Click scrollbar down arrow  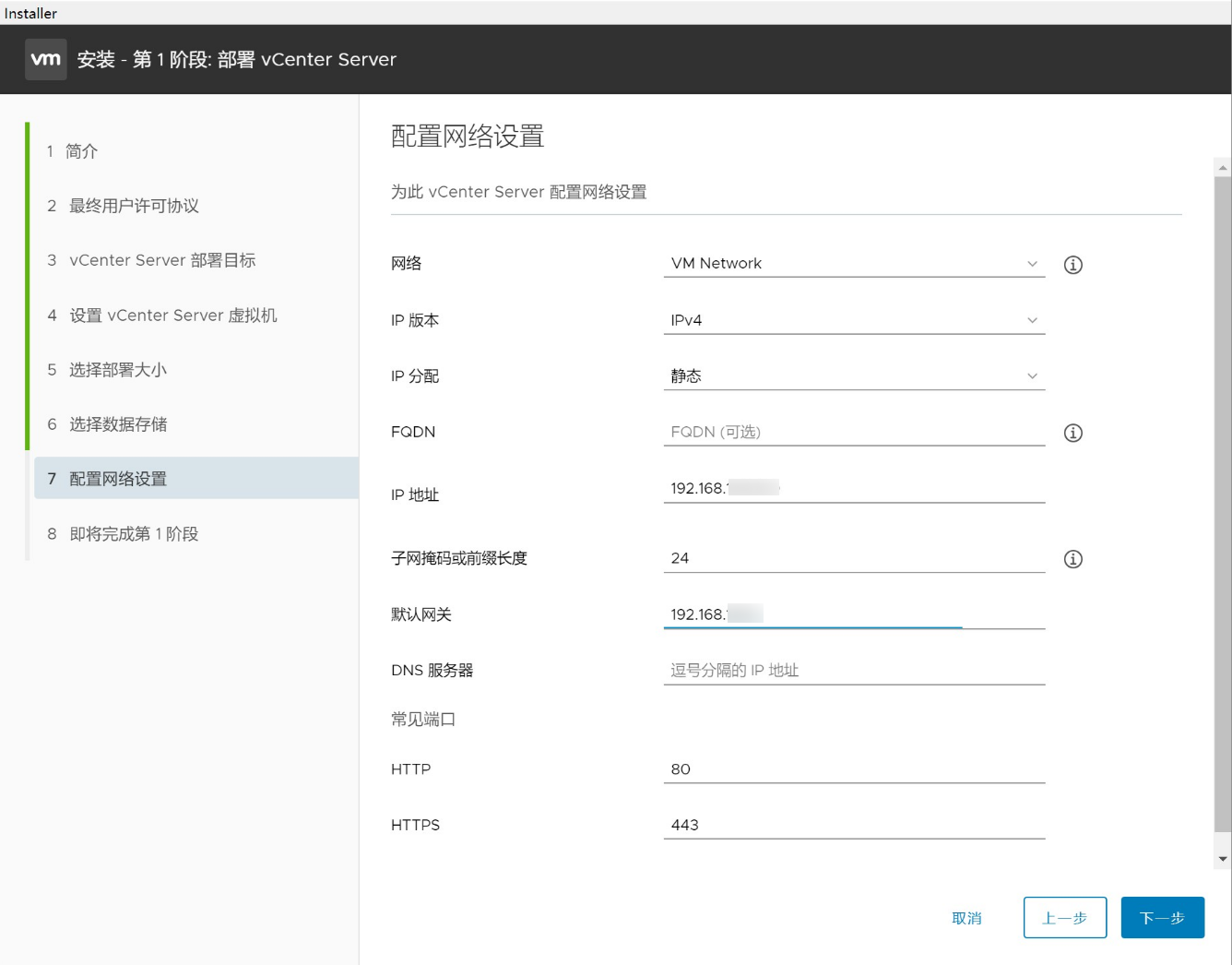click(1223, 859)
